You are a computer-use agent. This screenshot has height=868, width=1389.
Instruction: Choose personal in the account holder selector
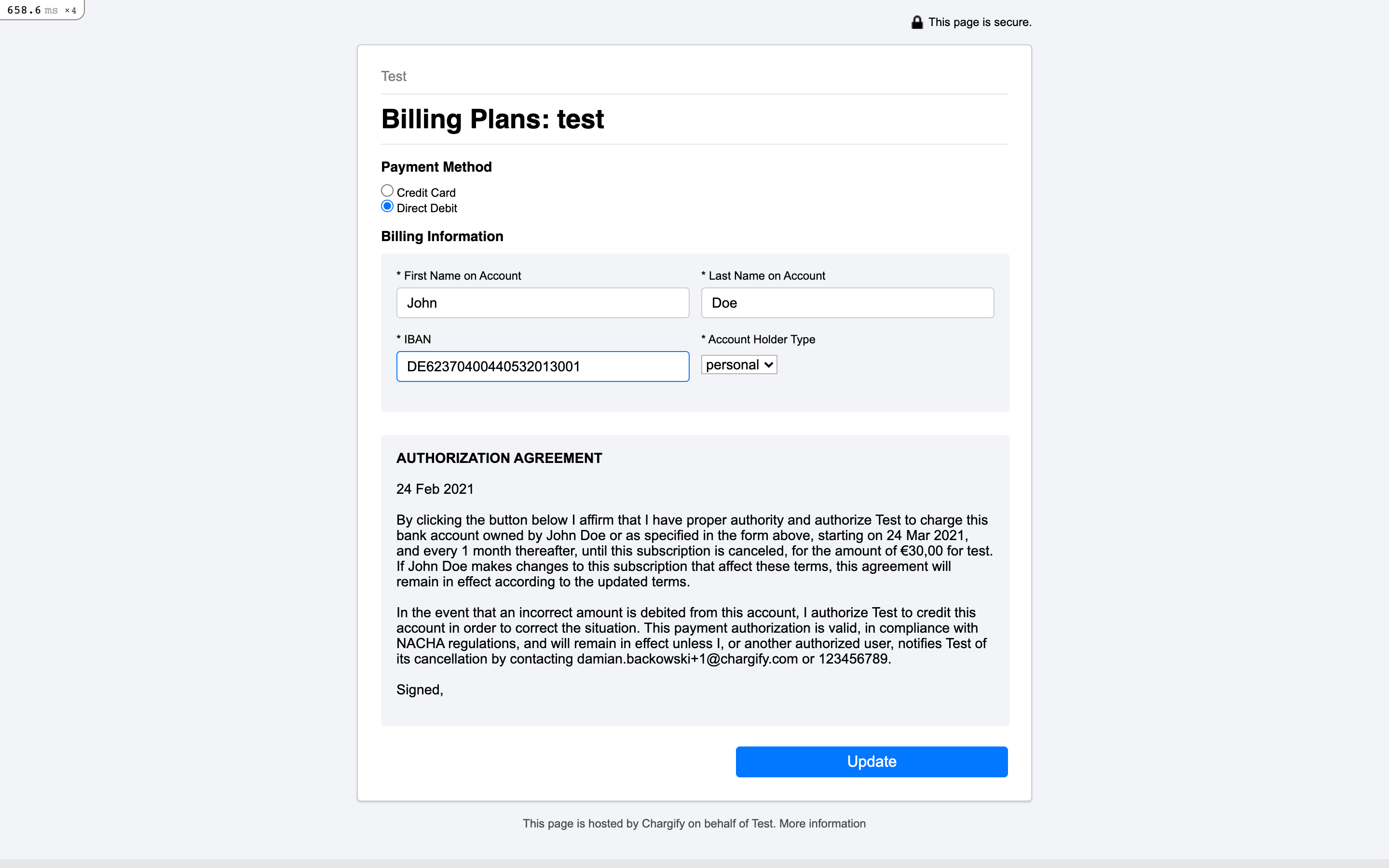tap(739, 364)
